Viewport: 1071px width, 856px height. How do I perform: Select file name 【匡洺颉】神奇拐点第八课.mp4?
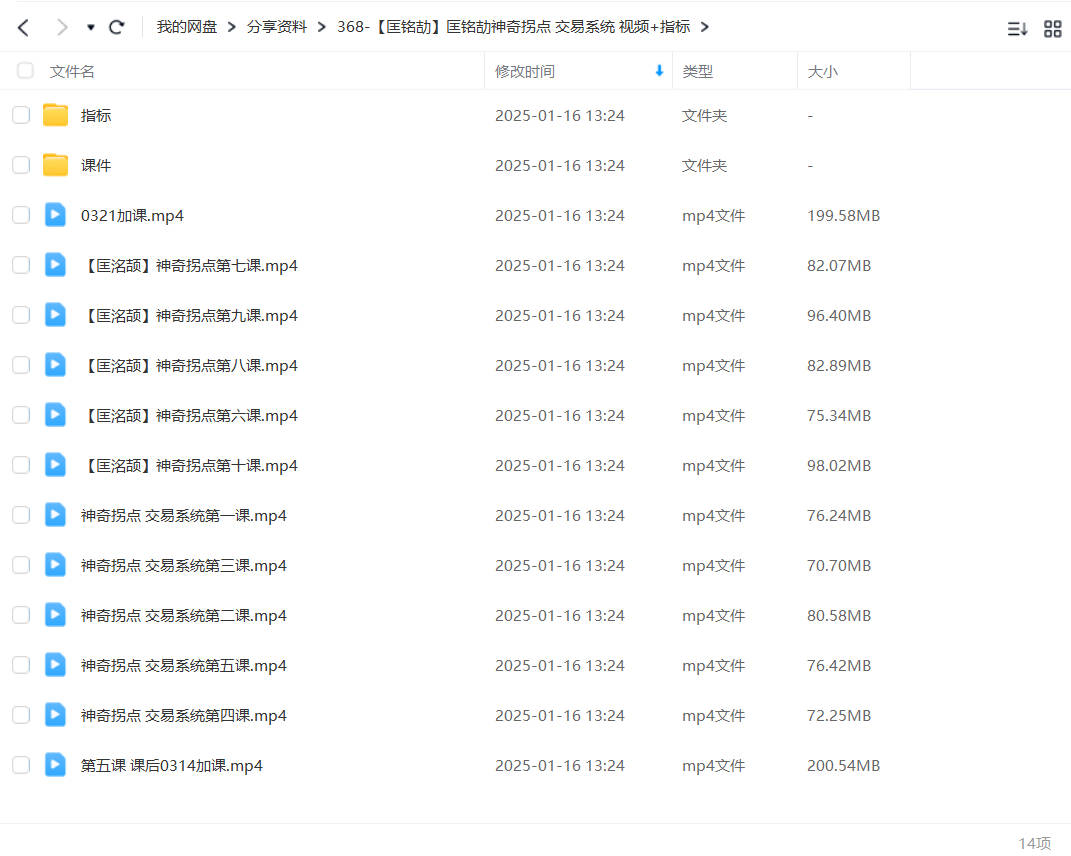point(189,365)
